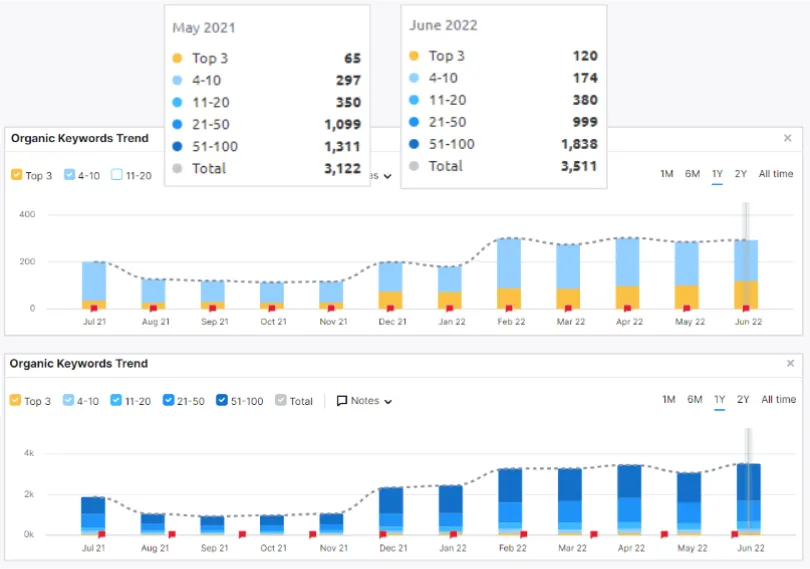Click red note flag at Sep 21 upper chart

212,309
